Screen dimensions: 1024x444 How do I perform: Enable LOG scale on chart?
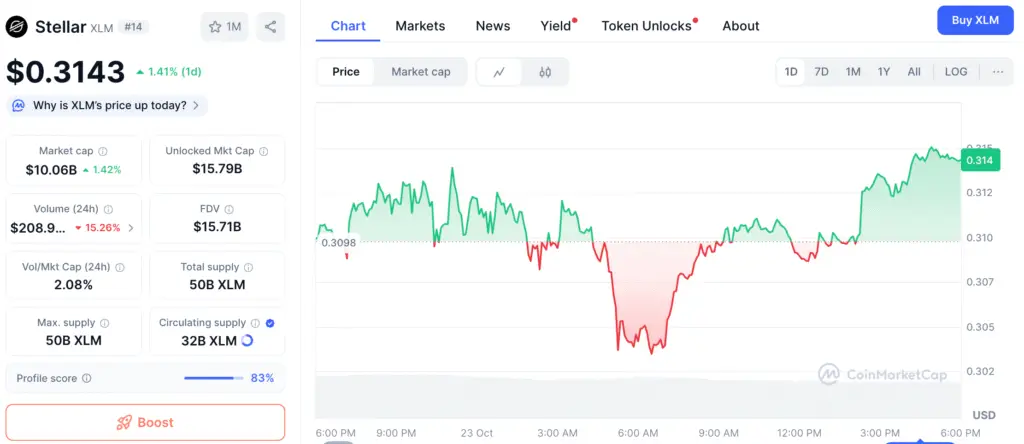point(956,72)
